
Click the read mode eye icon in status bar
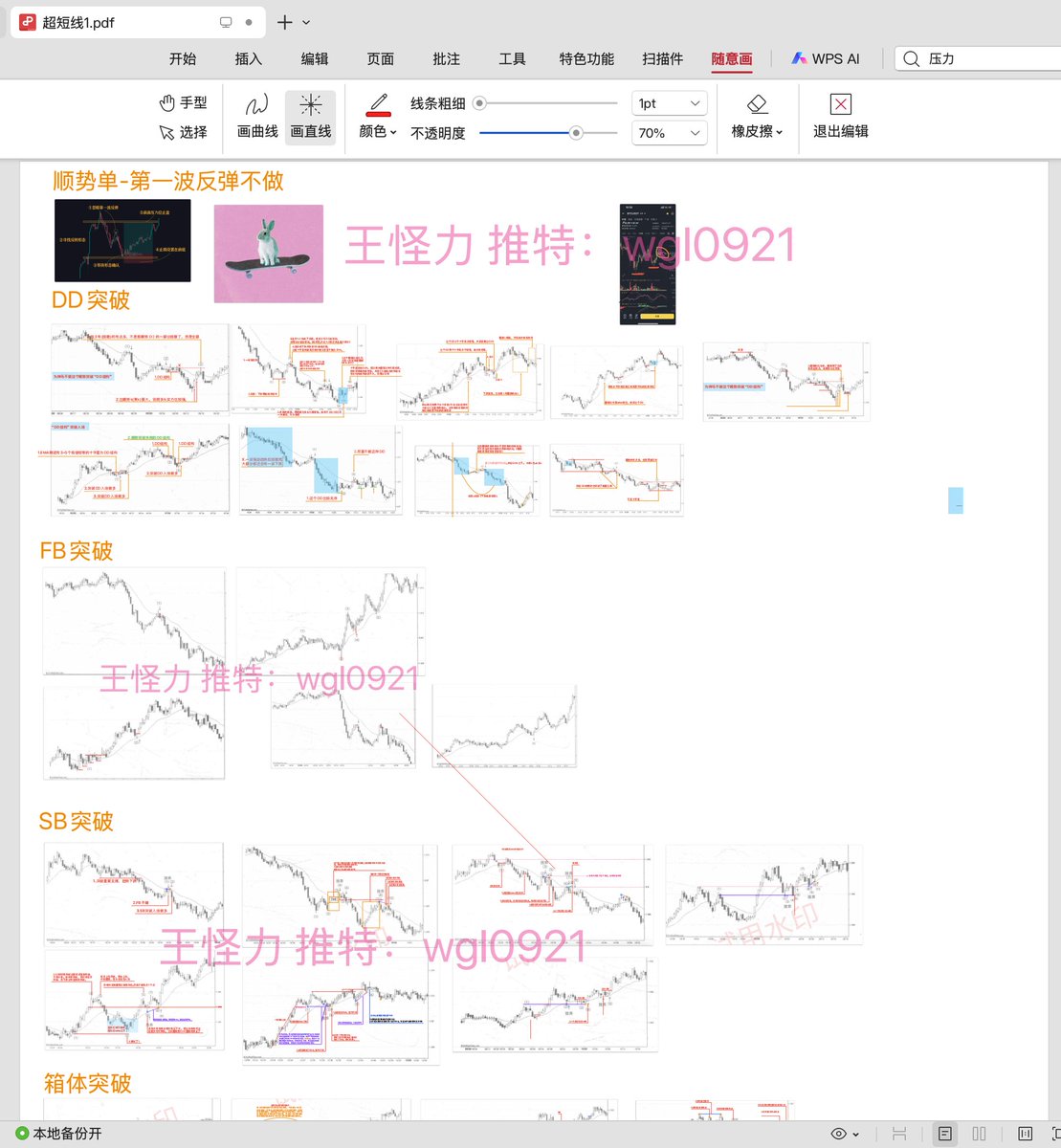point(839,1134)
